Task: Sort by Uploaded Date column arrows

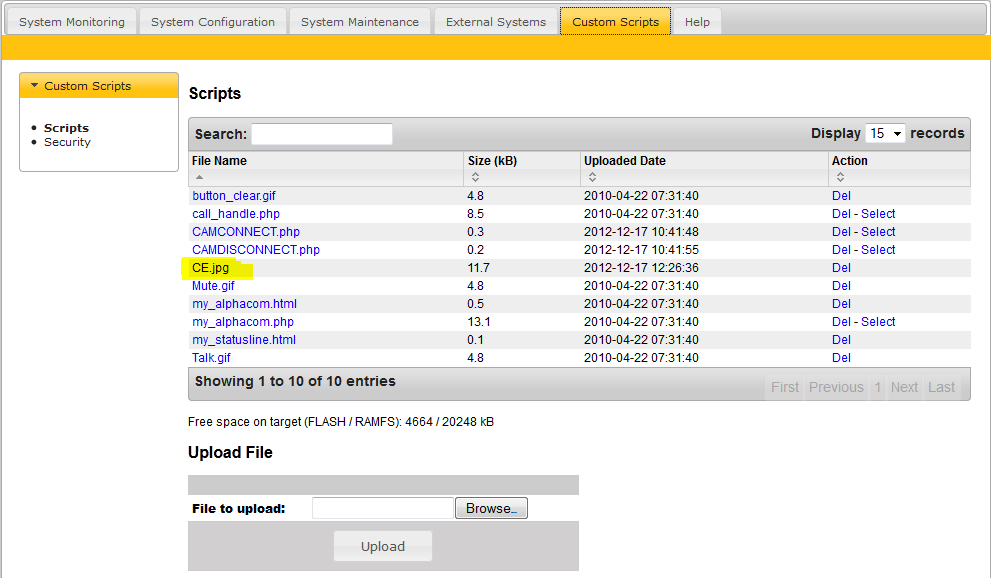Action: [592, 177]
